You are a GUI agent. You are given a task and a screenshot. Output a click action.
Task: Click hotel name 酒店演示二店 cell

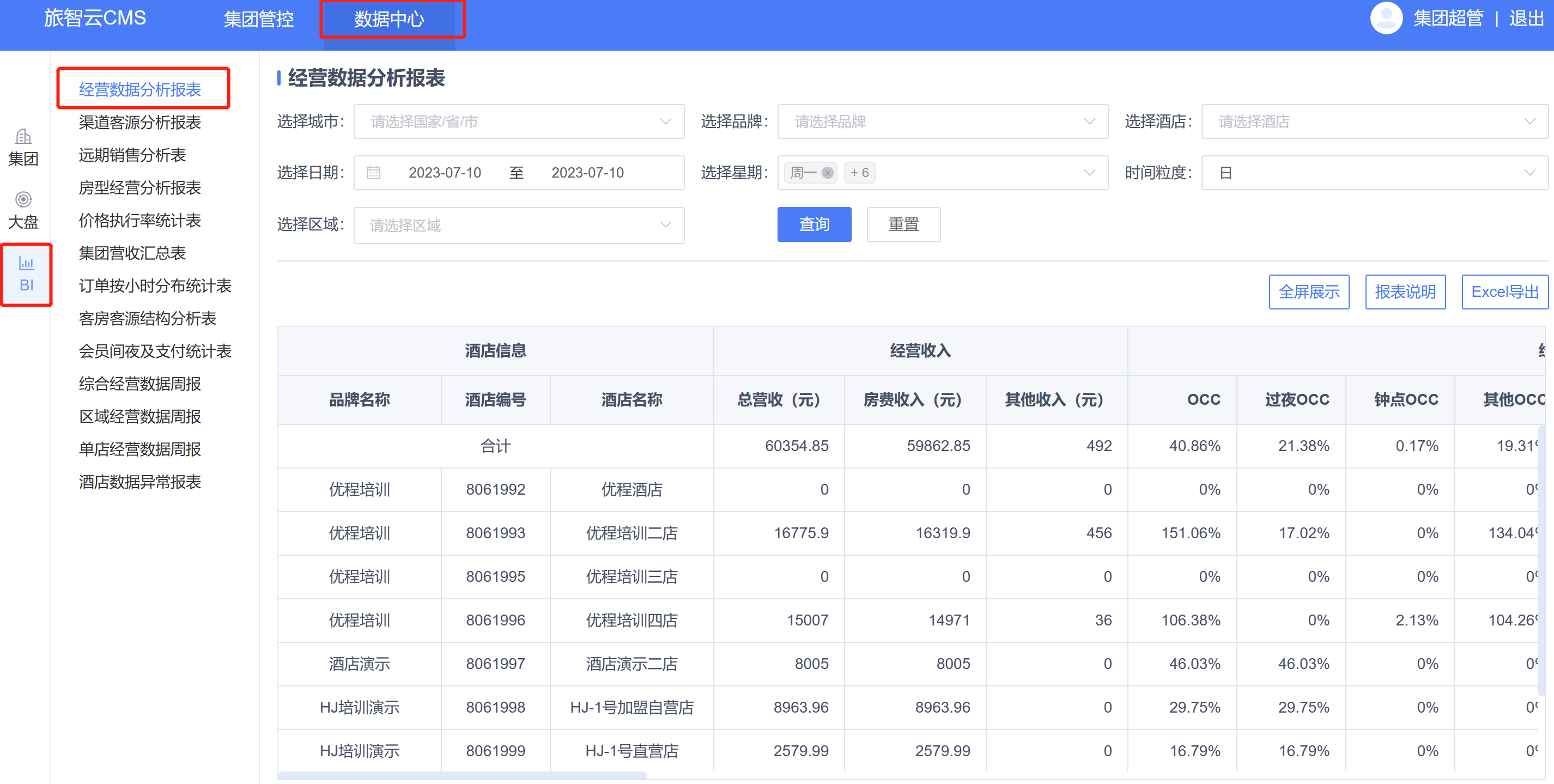pyautogui.click(x=632, y=664)
